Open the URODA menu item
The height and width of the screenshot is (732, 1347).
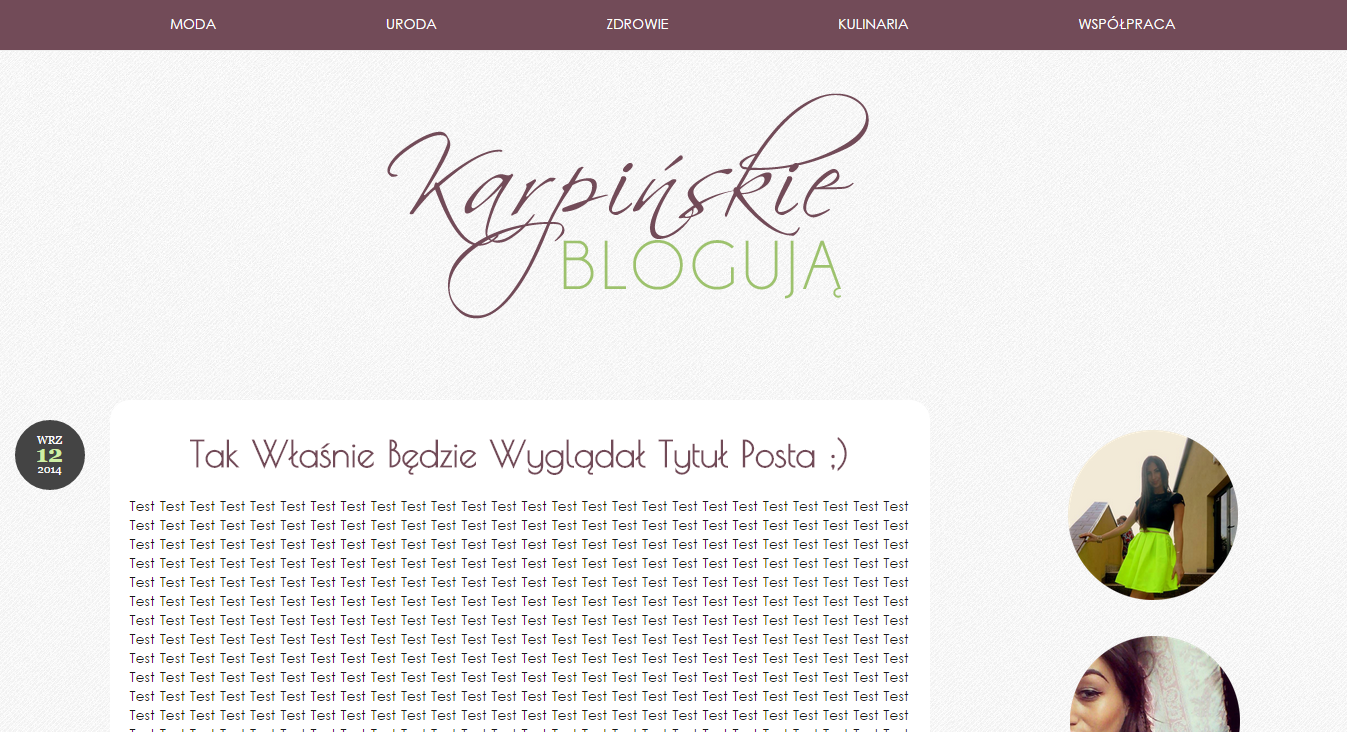(411, 24)
